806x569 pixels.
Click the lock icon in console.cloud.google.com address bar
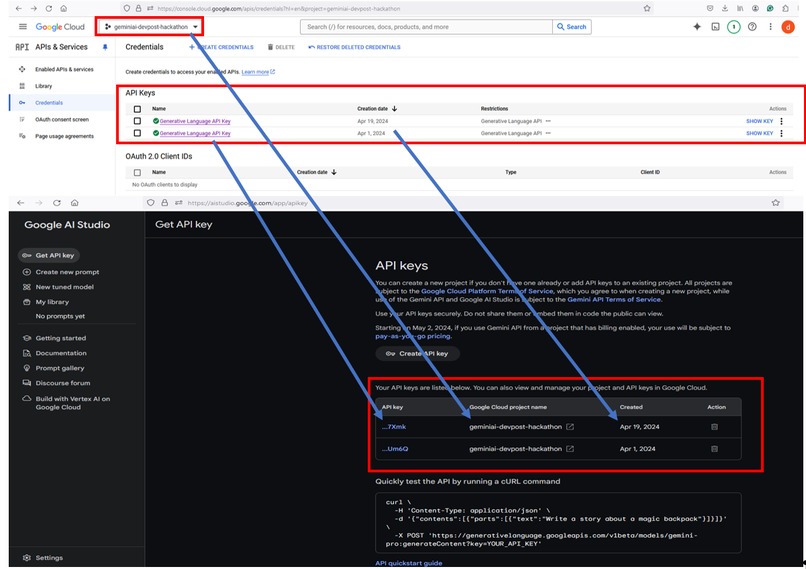point(138,8)
